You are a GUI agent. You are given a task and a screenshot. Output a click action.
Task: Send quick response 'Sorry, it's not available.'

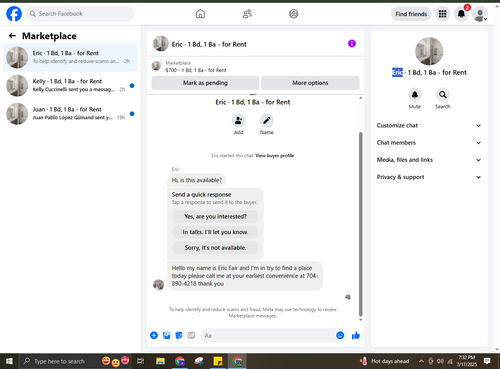215,248
